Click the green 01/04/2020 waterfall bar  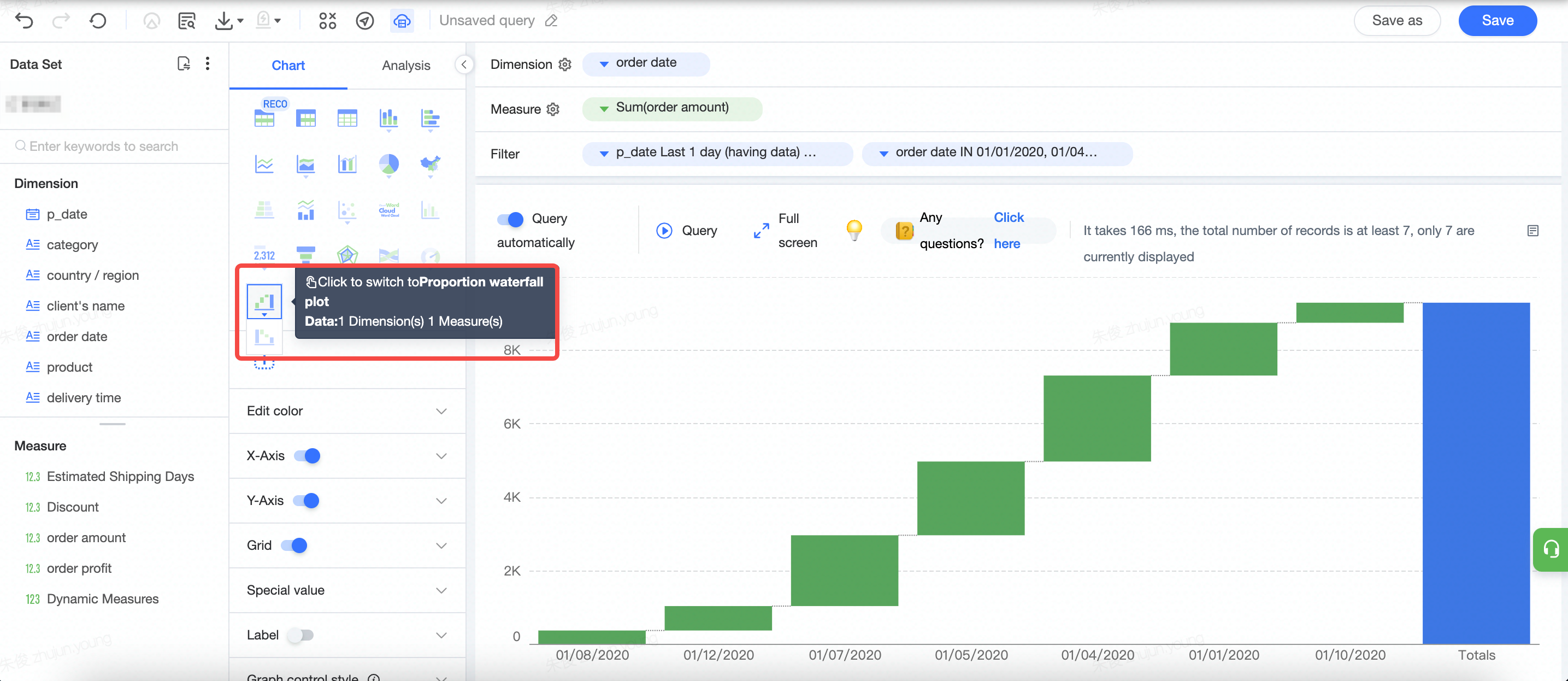tap(1097, 418)
